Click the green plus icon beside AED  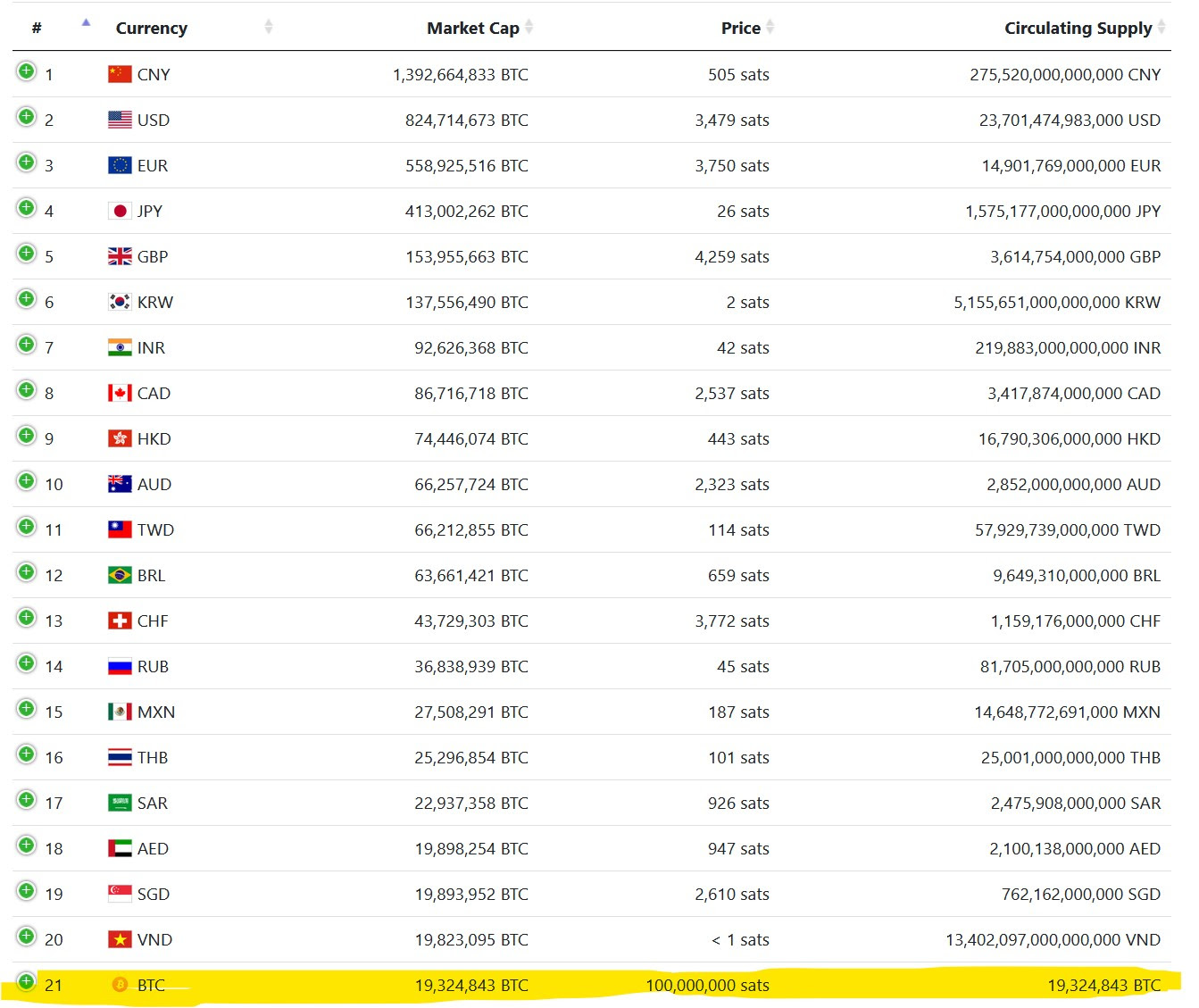point(27,846)
